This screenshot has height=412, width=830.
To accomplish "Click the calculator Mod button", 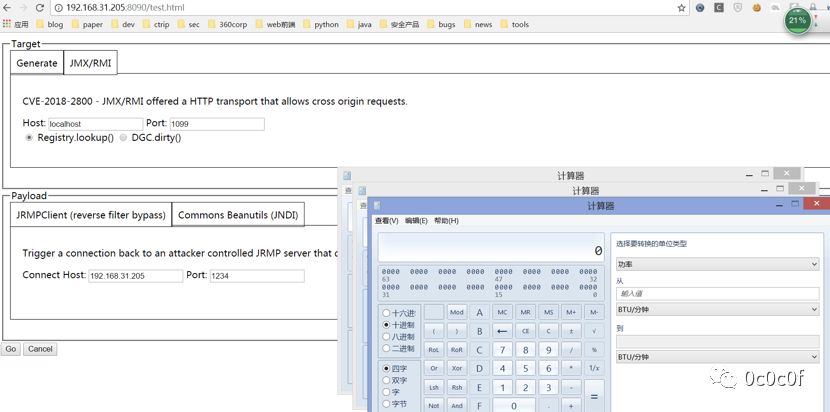I will point(457,312).
